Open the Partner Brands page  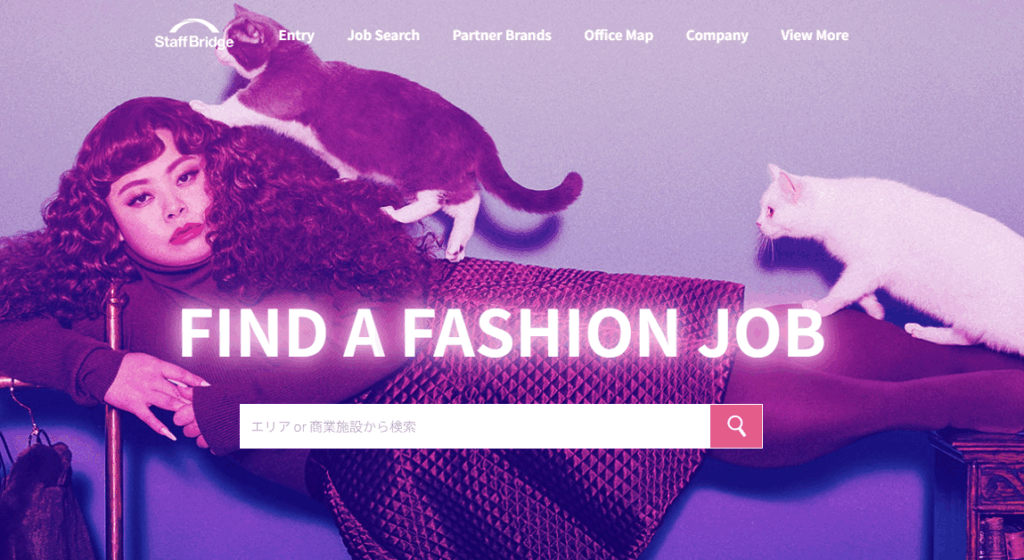502,35
